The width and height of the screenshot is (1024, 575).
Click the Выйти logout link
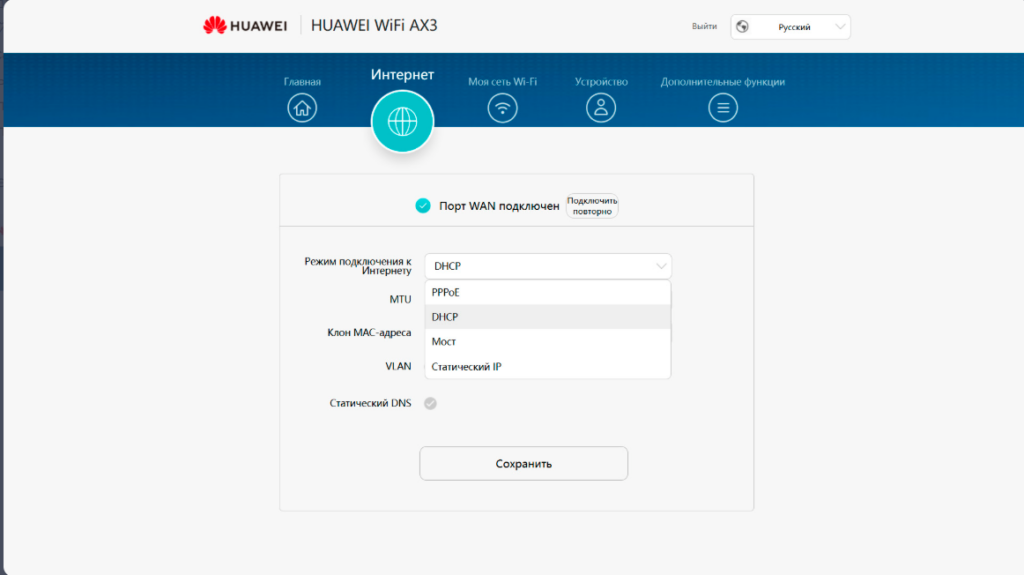pos(704,27)
